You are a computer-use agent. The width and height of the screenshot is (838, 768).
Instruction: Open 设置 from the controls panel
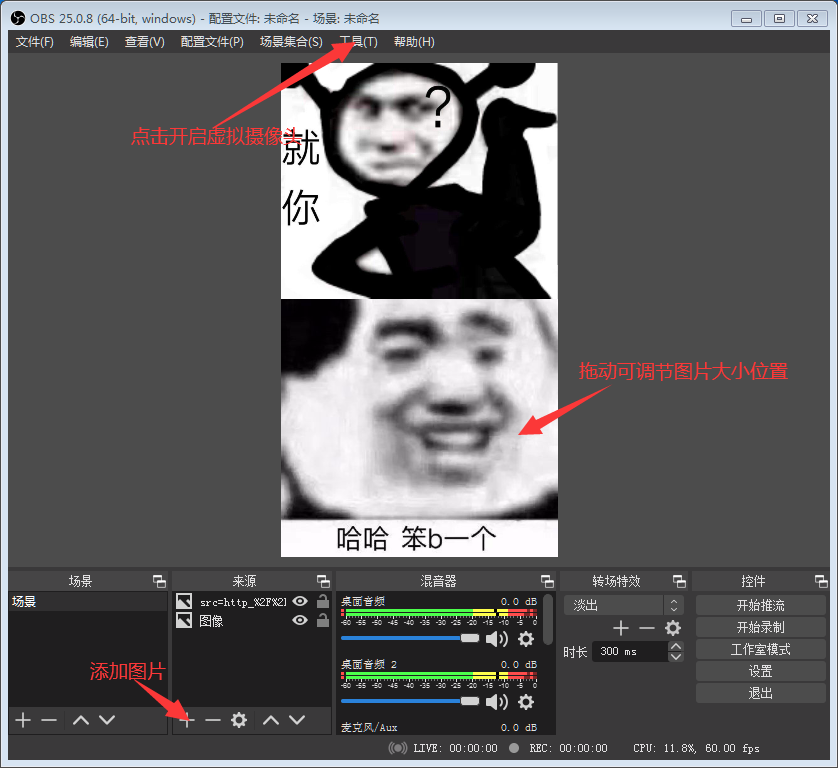point(760,670)
